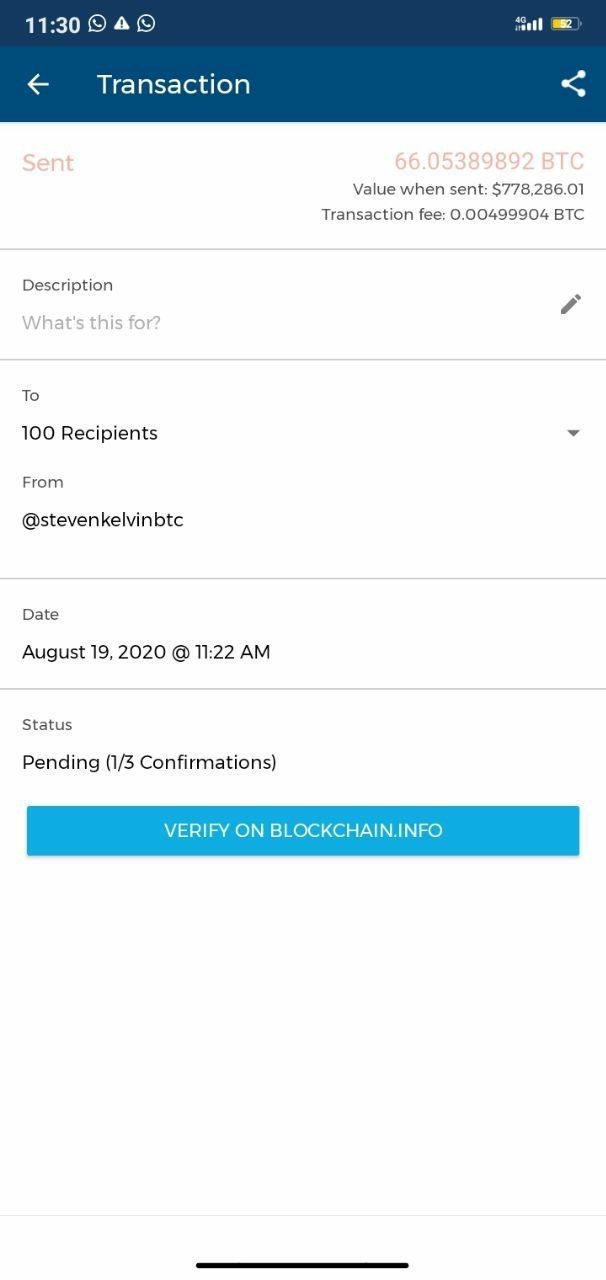Image resolution: width=606 pixels, height=1280 pixels.
Task: Tap the bottom home gesture bar
Action: [302, 1265]
